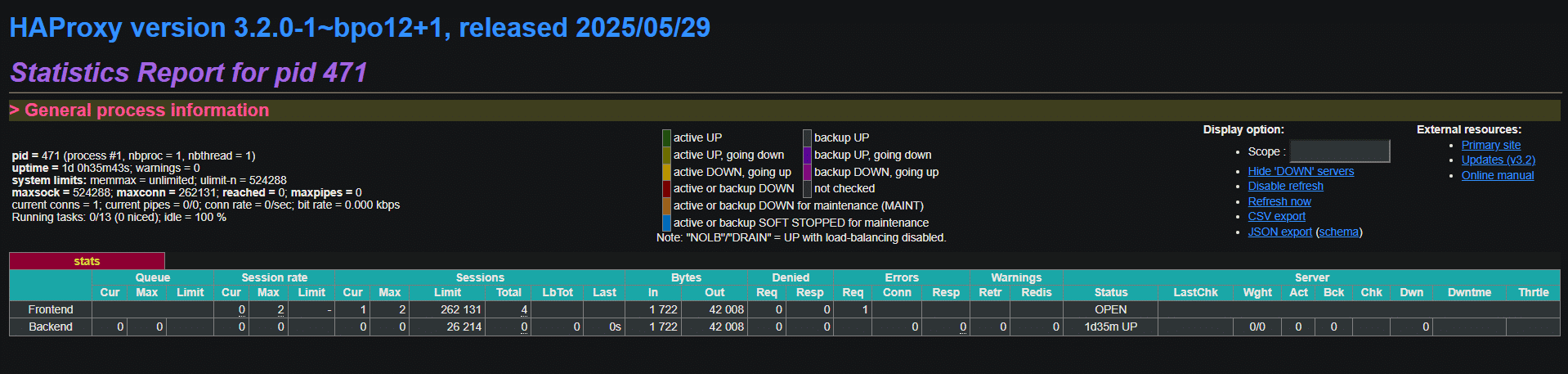1568x374 pixels.
Task: Click the Dwntme column header
Action: (1469, 292)
